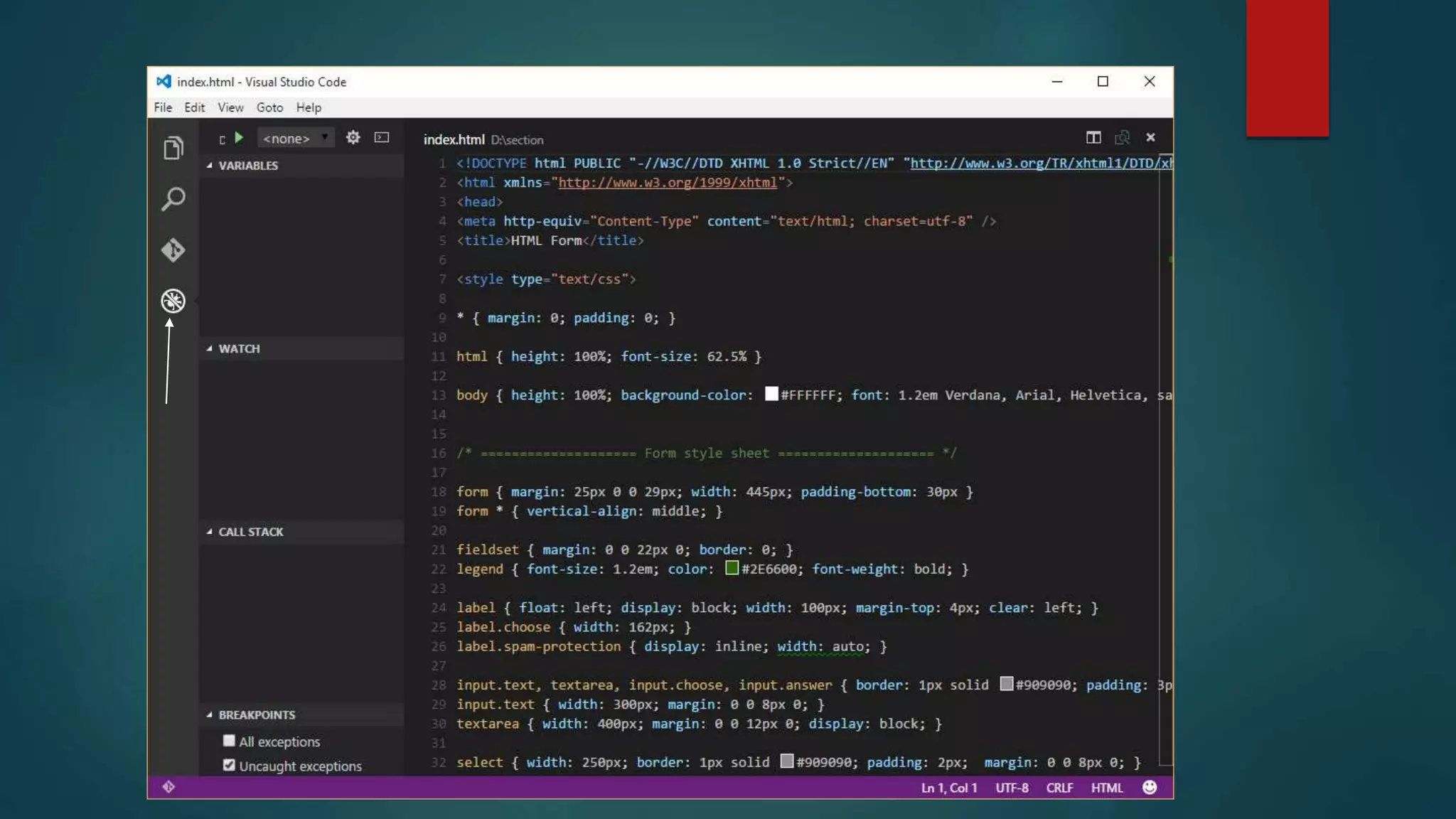Click the git status icon in status bar
The width and height of the screenshot is (1456, 819).
(168, 787)
